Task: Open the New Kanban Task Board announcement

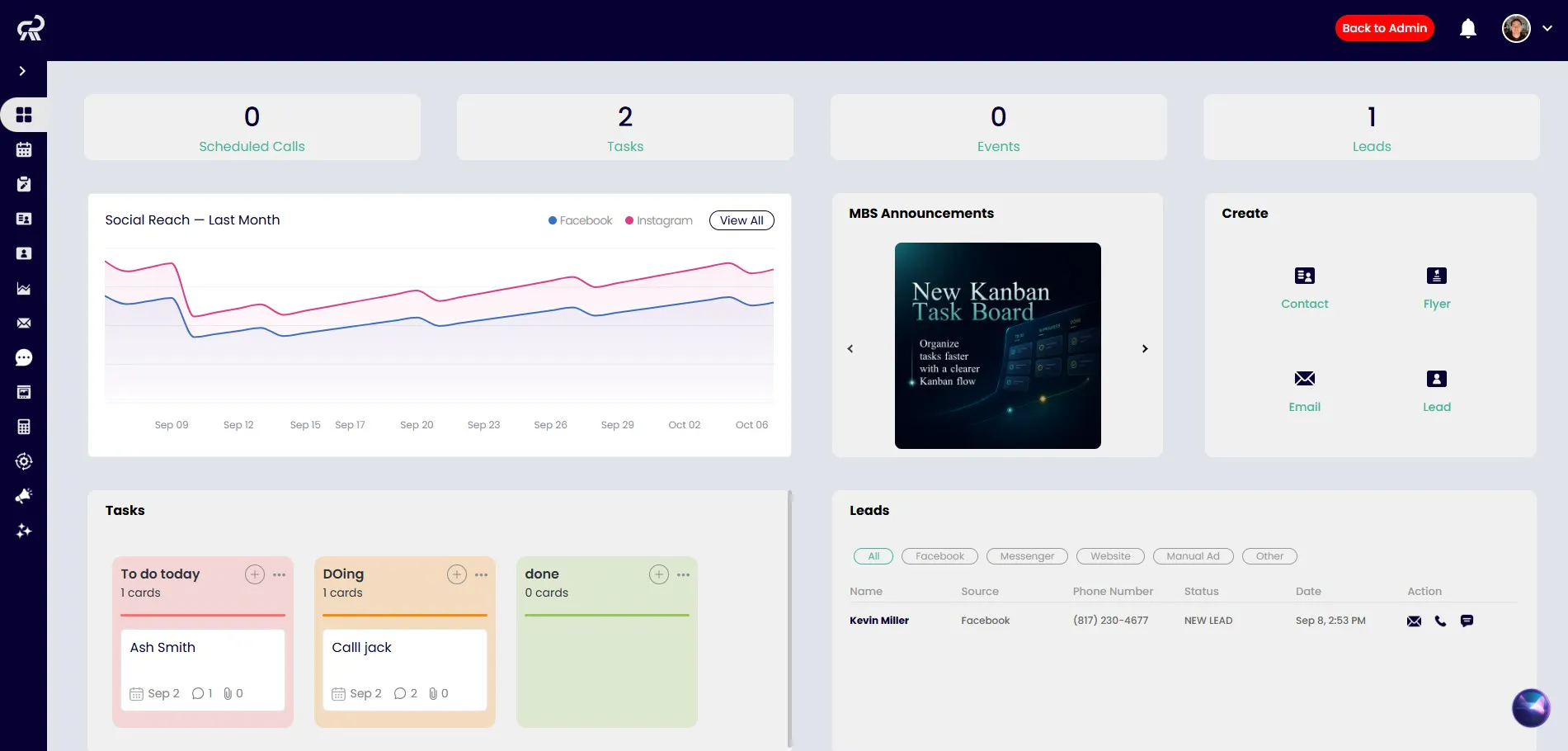Action: click(x=998, y=346)
